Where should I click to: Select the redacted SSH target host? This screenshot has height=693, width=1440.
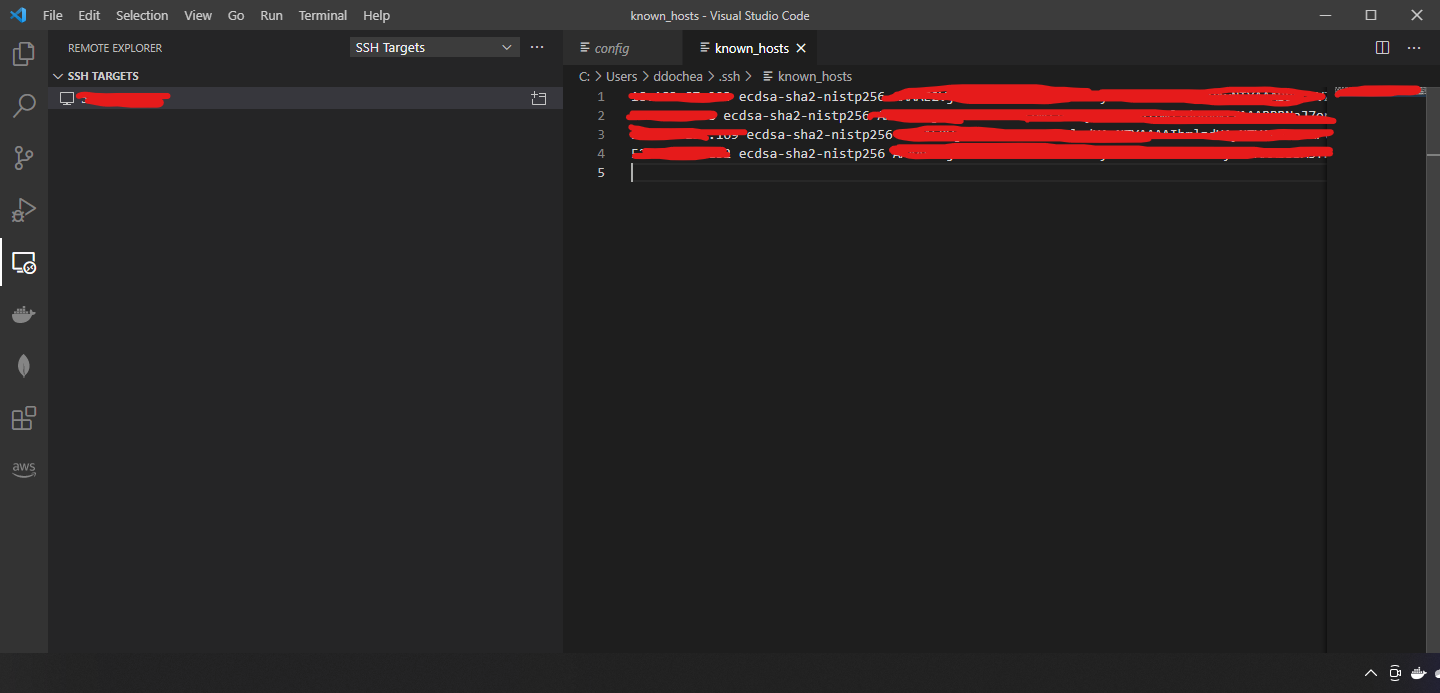point(305,98)
